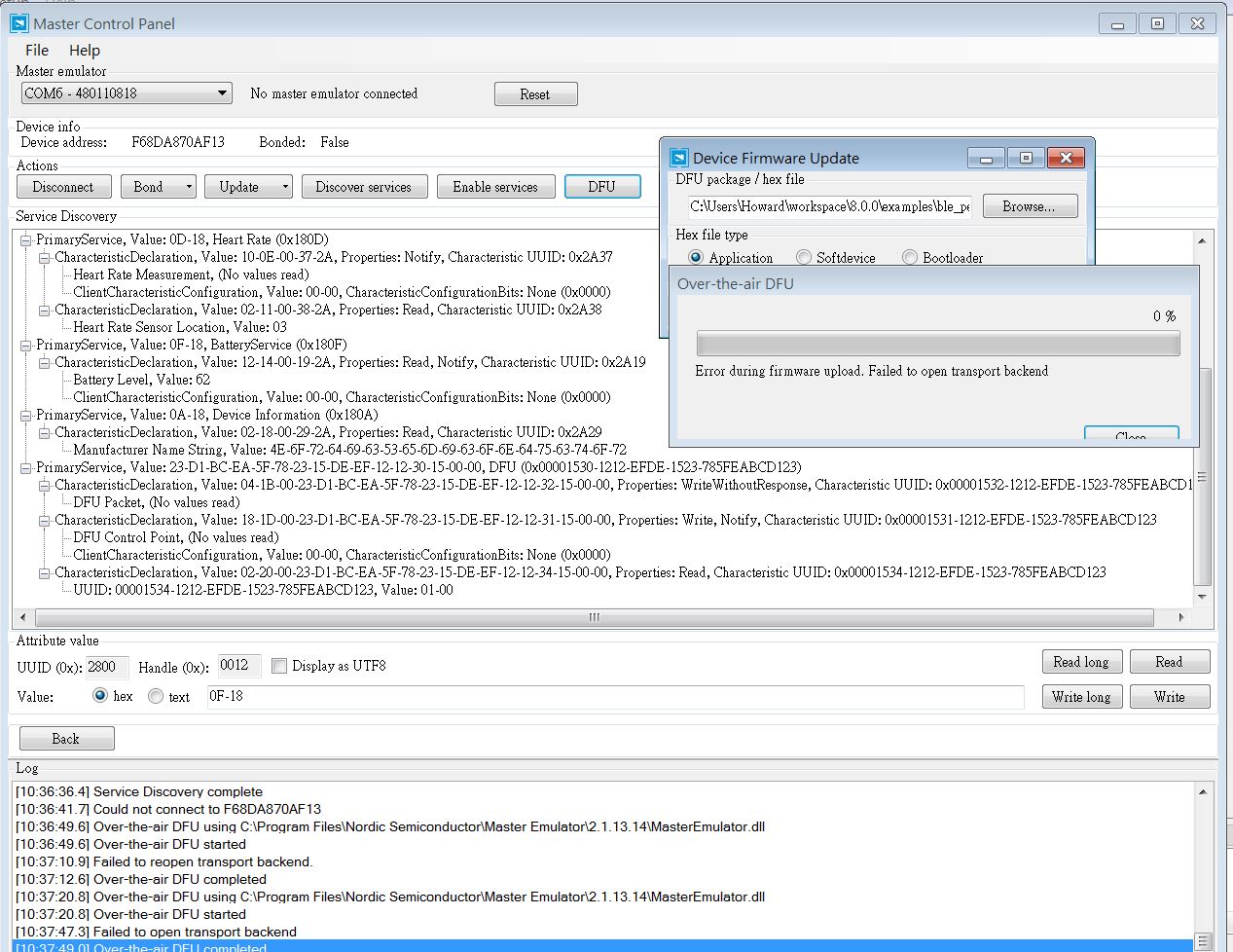The height and width of the screenshot is (952, 1233).
Task: Click the Reset button
Action: click(535, 94)
